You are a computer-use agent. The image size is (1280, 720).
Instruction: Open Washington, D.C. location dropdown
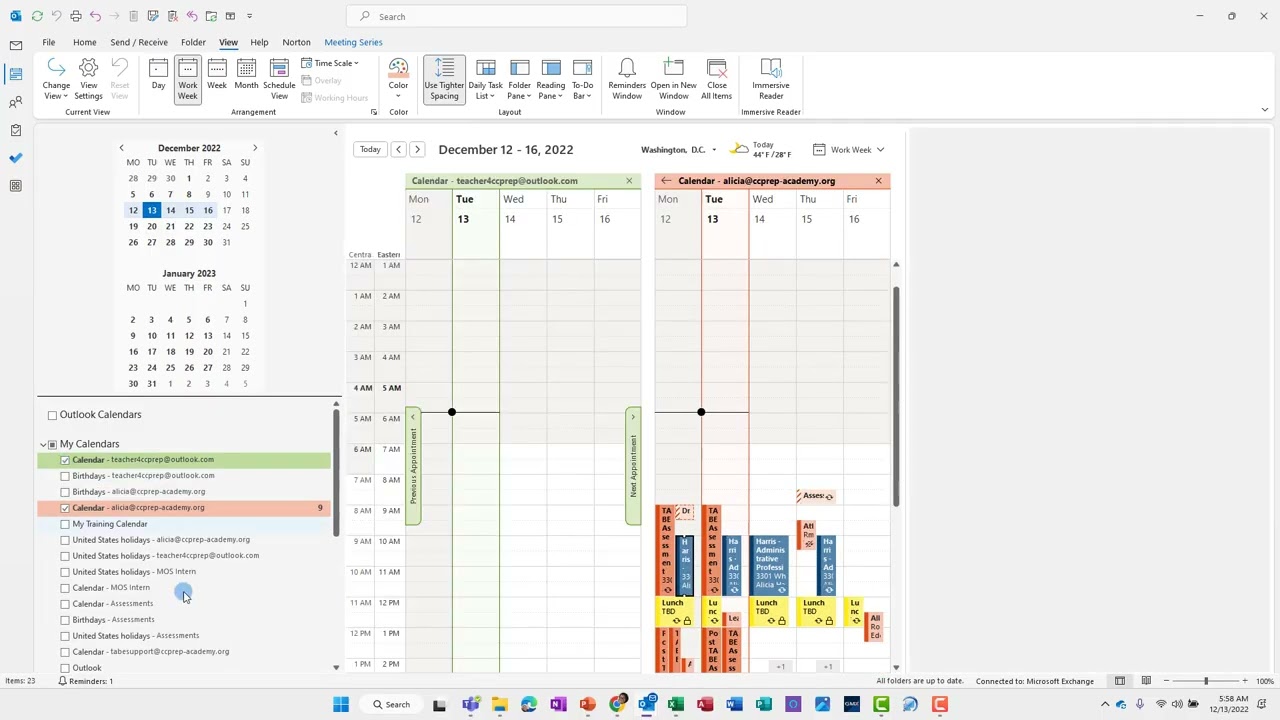tap(679, 150)
